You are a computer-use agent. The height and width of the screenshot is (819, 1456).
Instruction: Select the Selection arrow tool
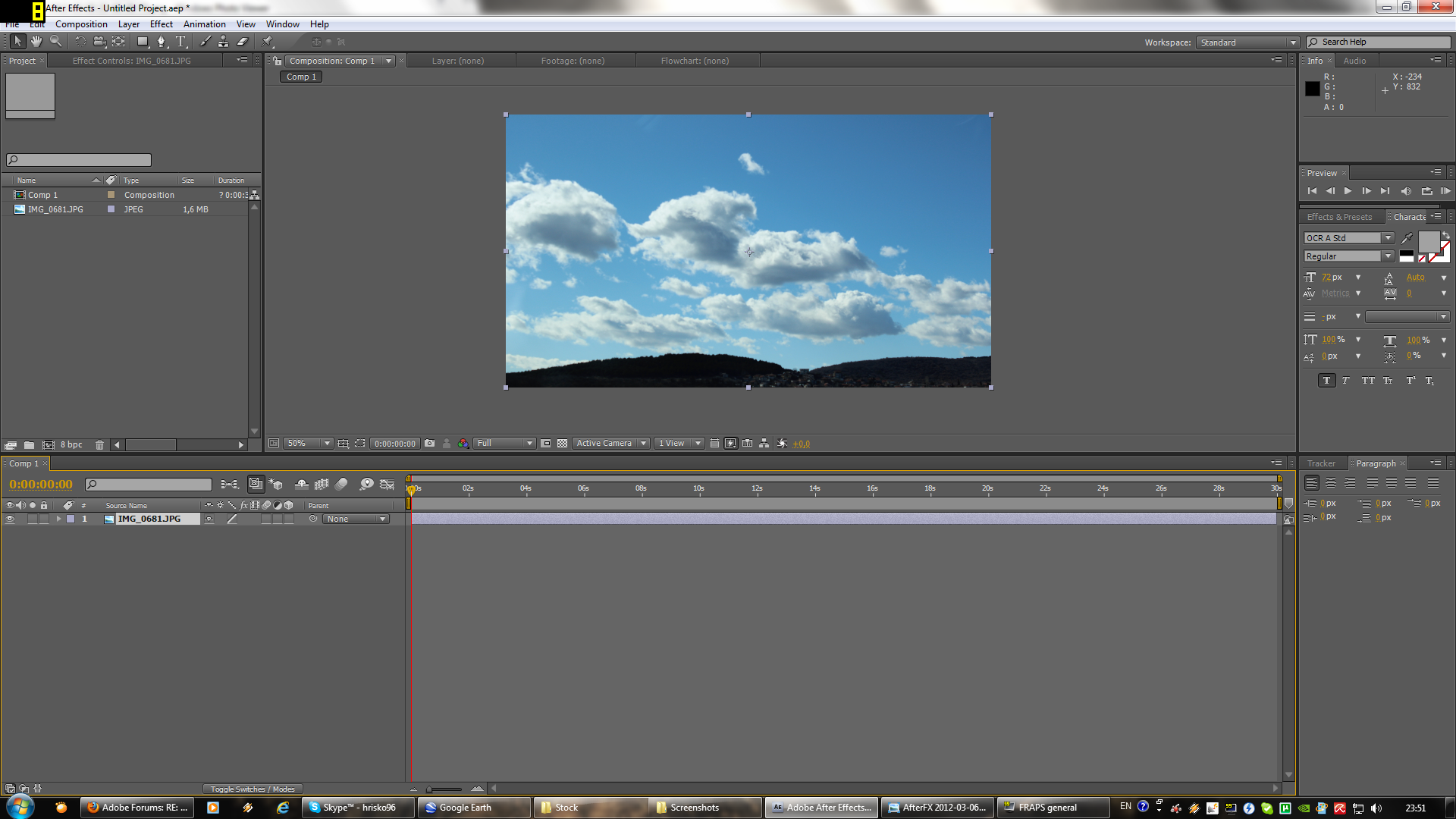(x=17, y=42)
